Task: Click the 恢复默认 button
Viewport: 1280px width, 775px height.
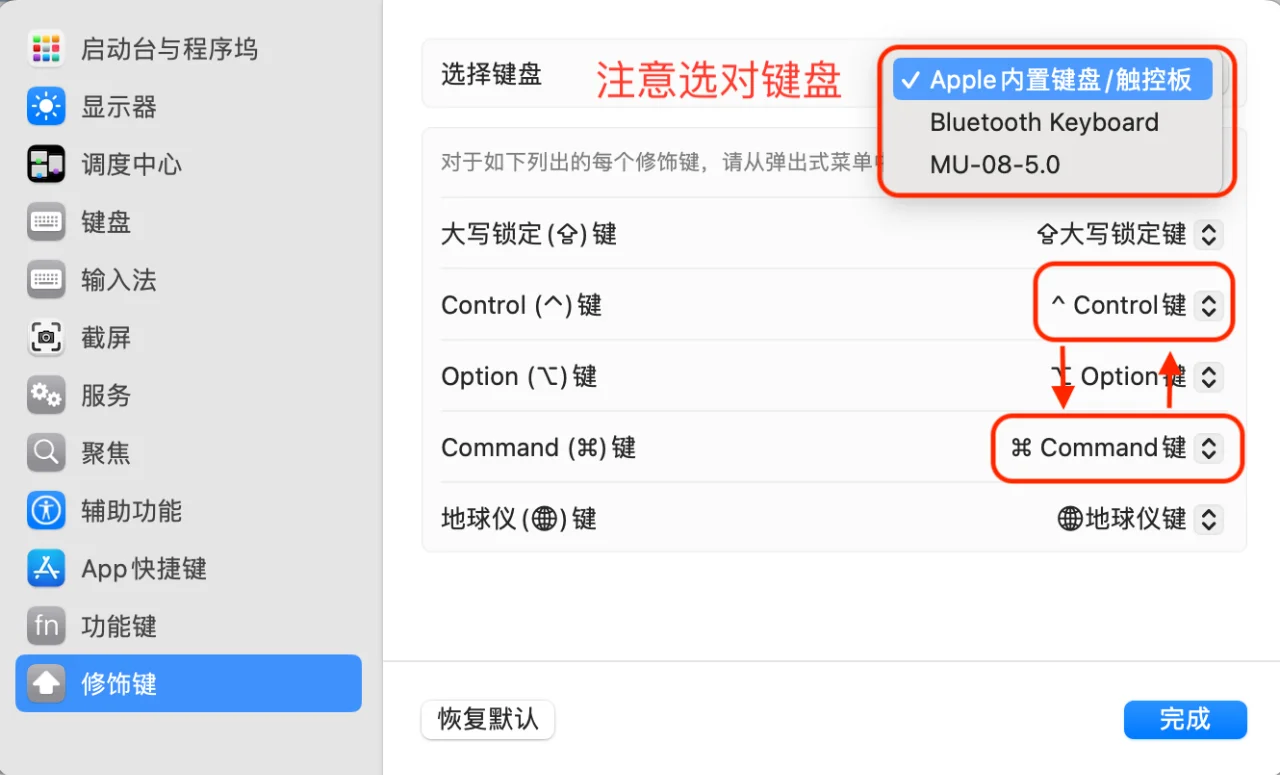Action: click(x=487, y=719)
